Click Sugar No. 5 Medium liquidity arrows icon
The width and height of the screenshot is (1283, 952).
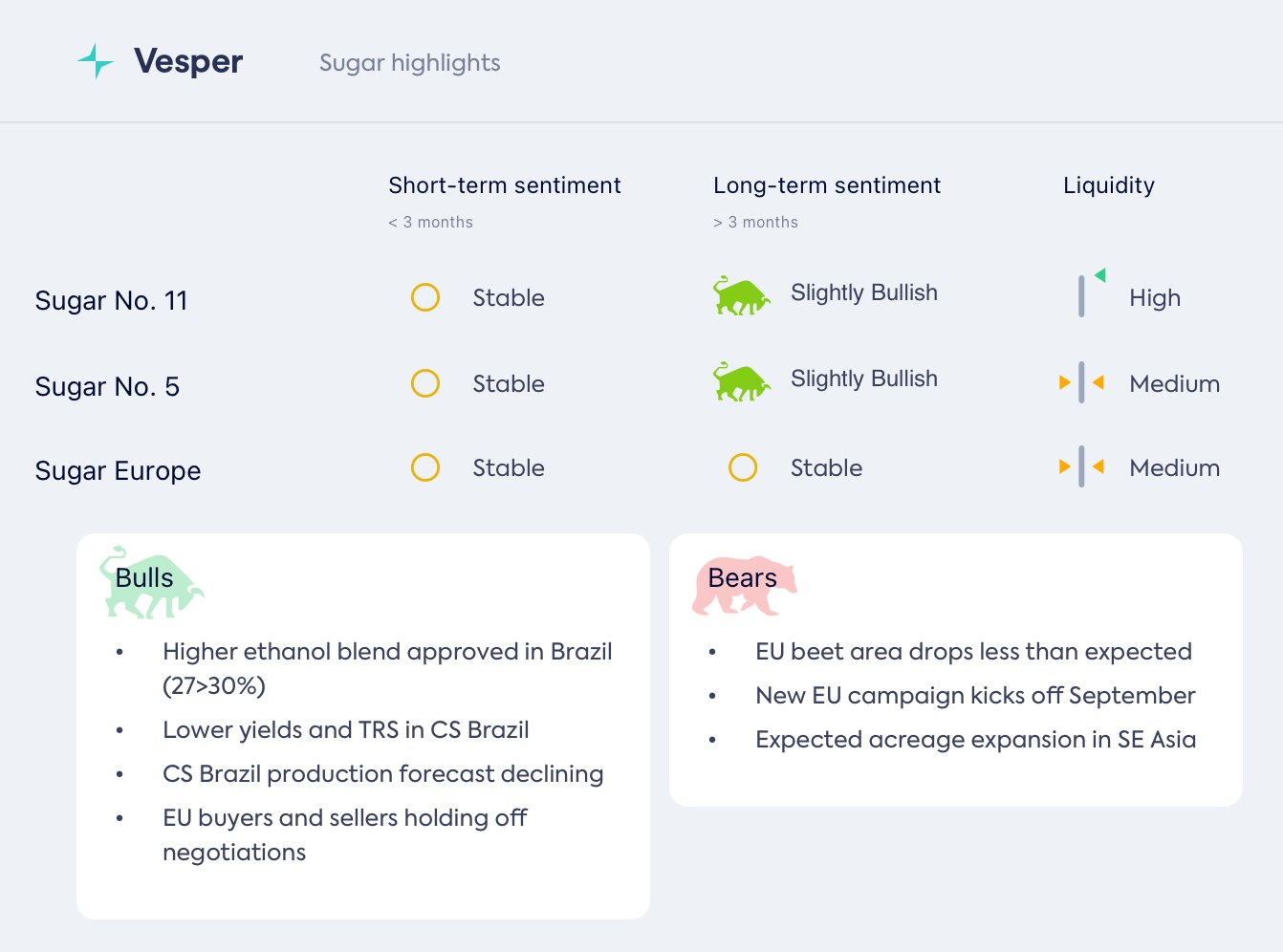click(1081, 383)
